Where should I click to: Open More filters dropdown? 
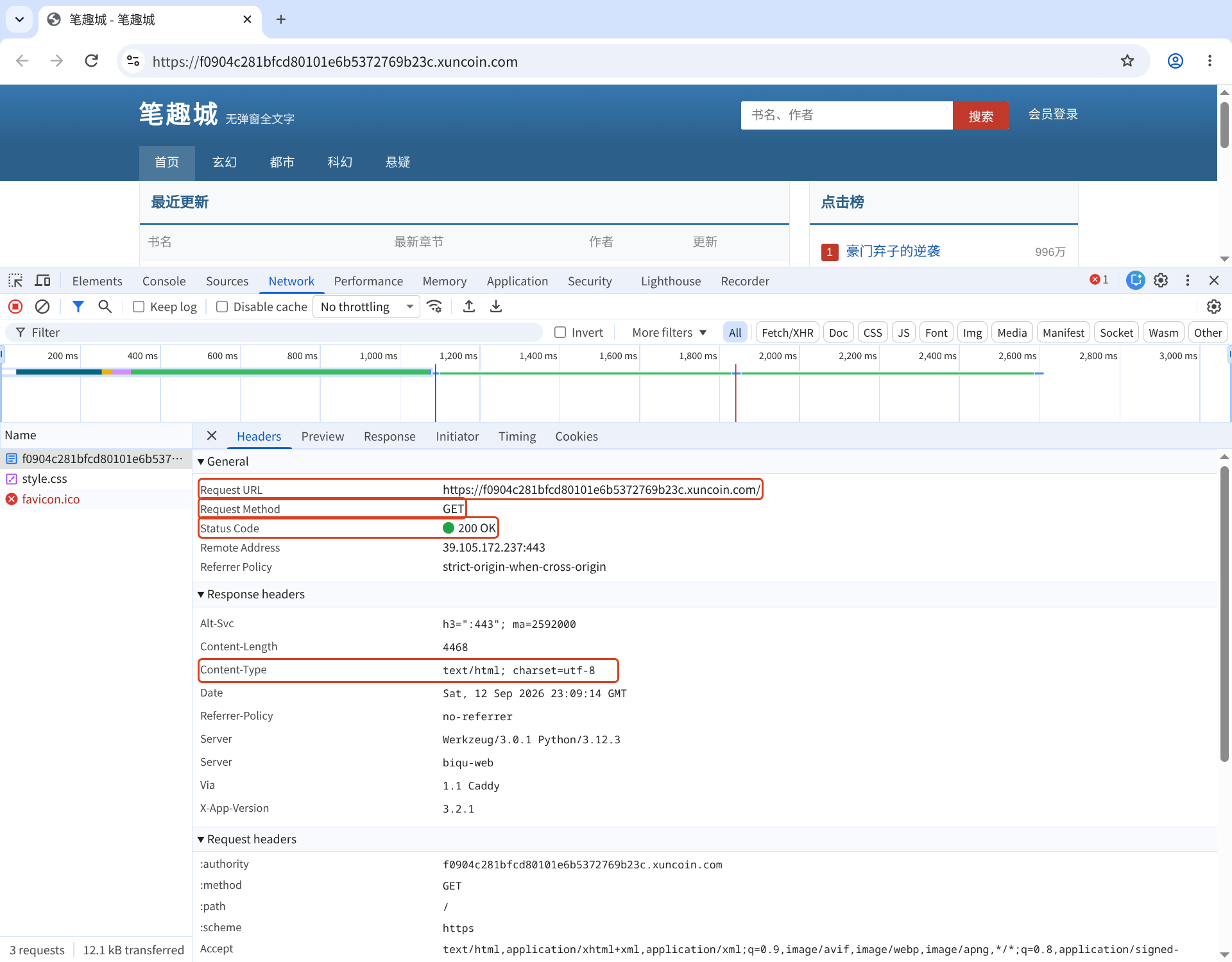tap(669, 332)
